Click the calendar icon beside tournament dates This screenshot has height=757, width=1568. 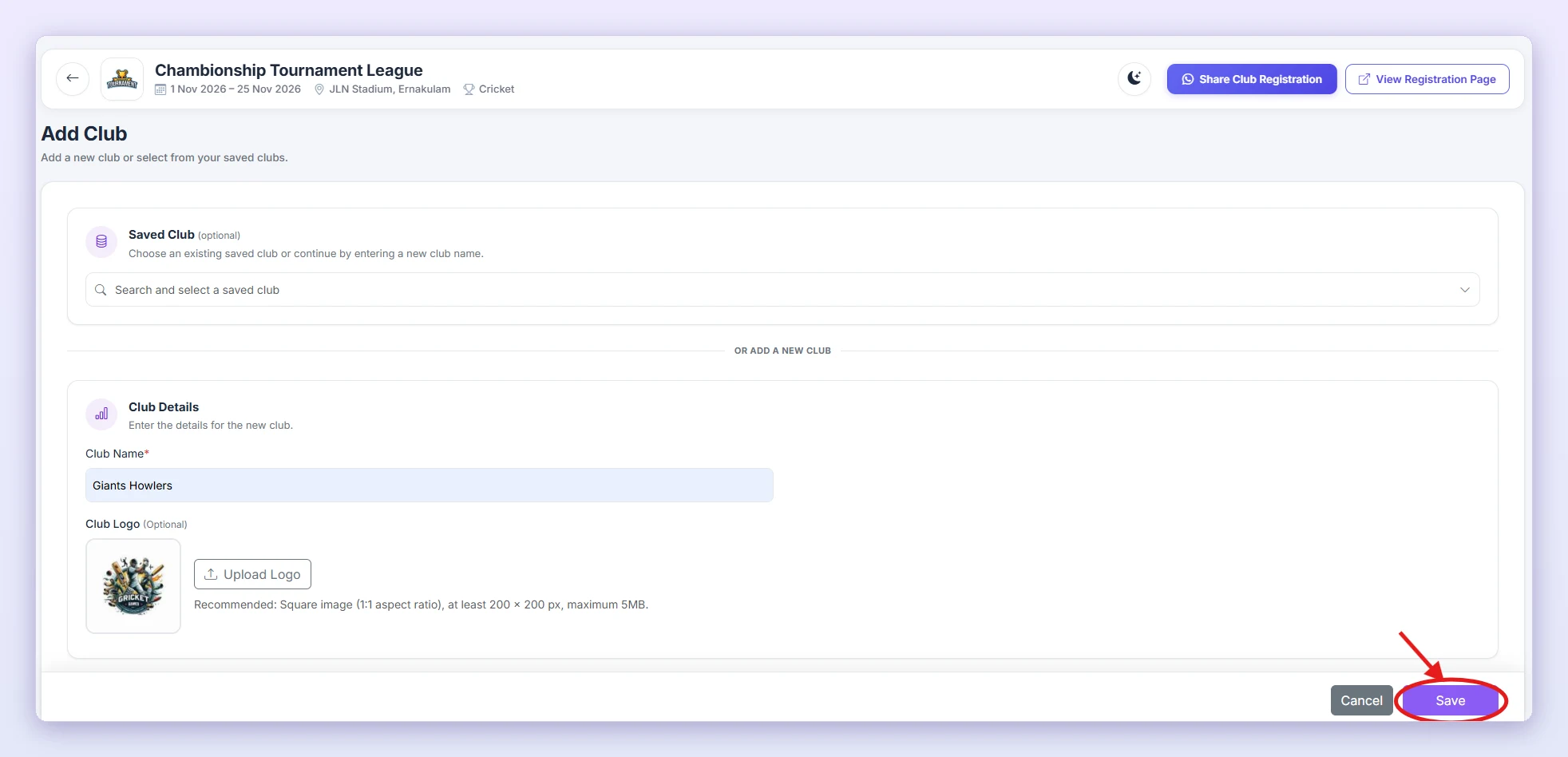tap(160, 89)
